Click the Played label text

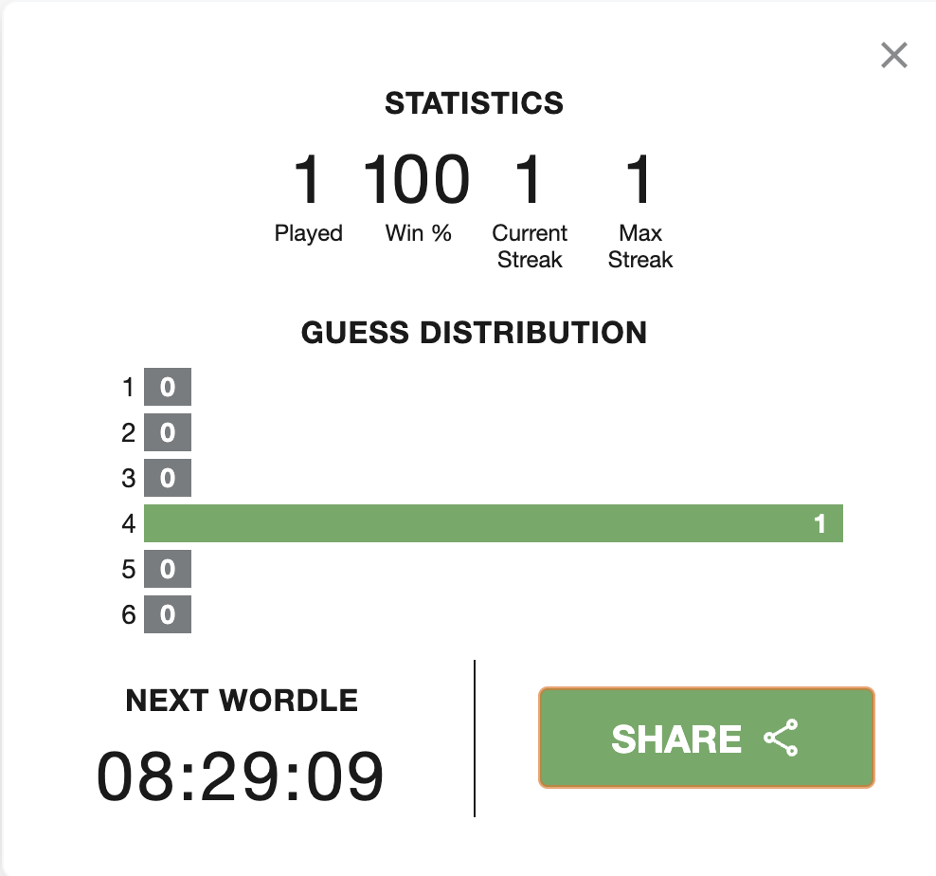pyautogui.click(x=307, y=233)
